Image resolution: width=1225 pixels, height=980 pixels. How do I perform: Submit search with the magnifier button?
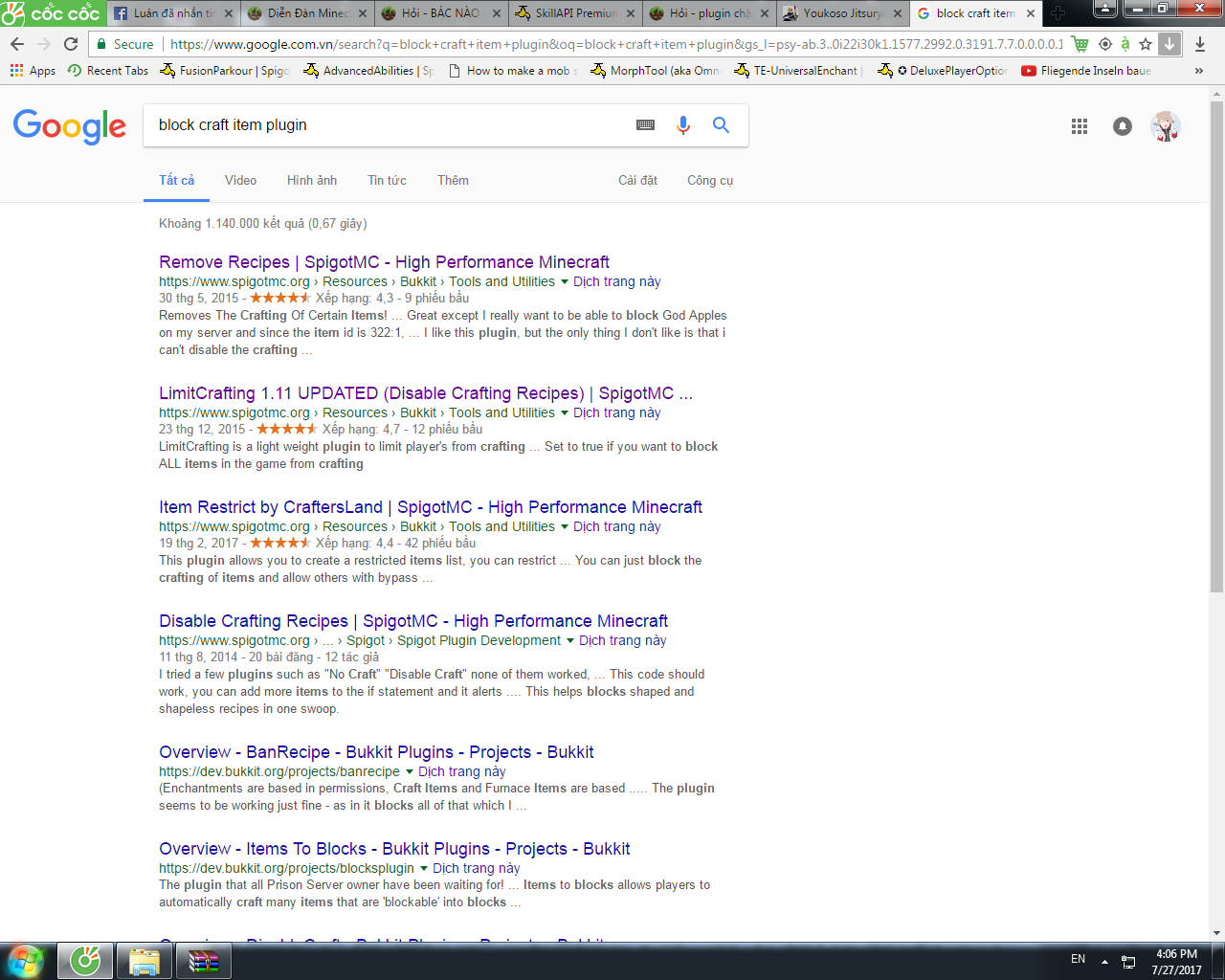(721, 125)
